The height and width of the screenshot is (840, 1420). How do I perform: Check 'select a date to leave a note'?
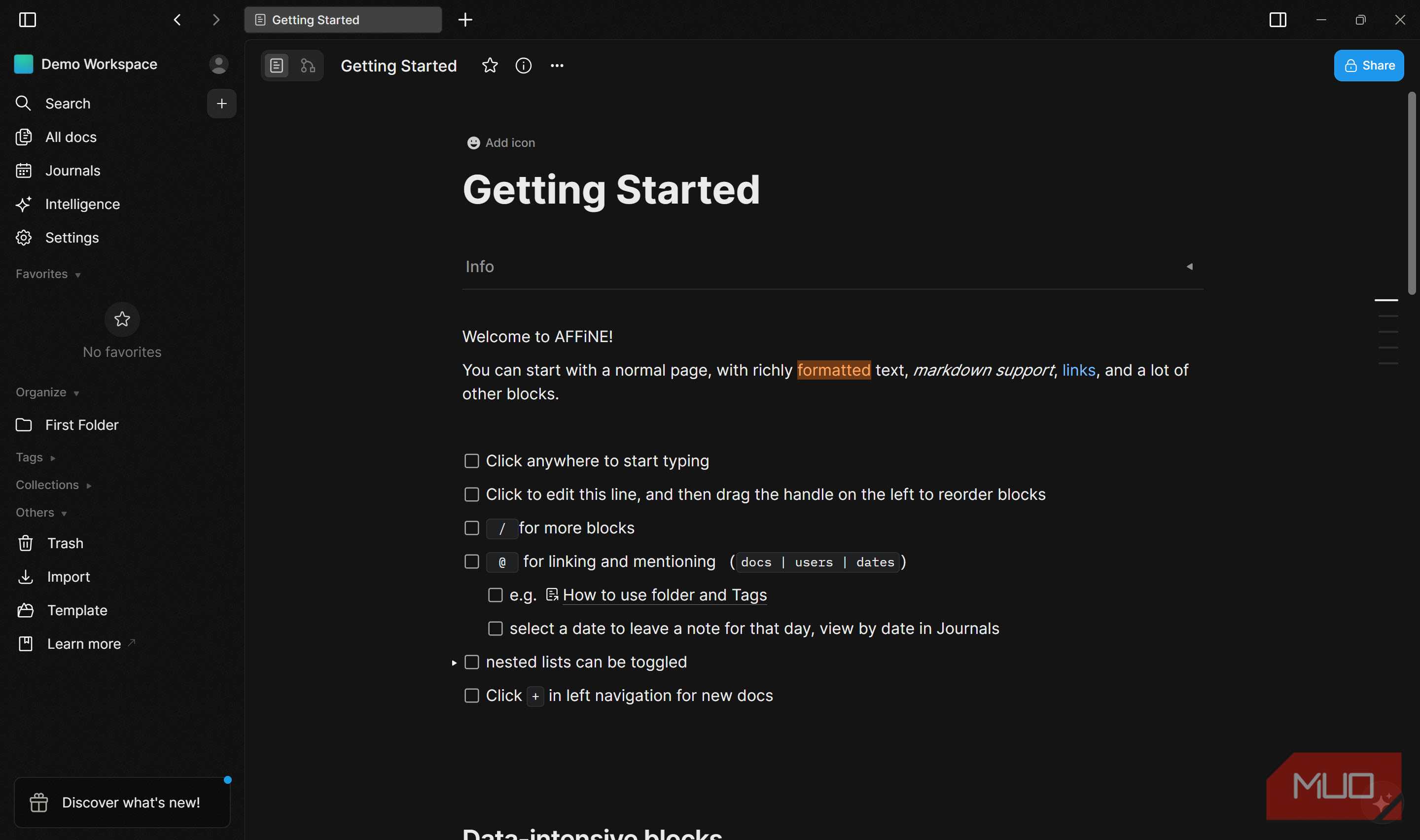click(495, 629)
